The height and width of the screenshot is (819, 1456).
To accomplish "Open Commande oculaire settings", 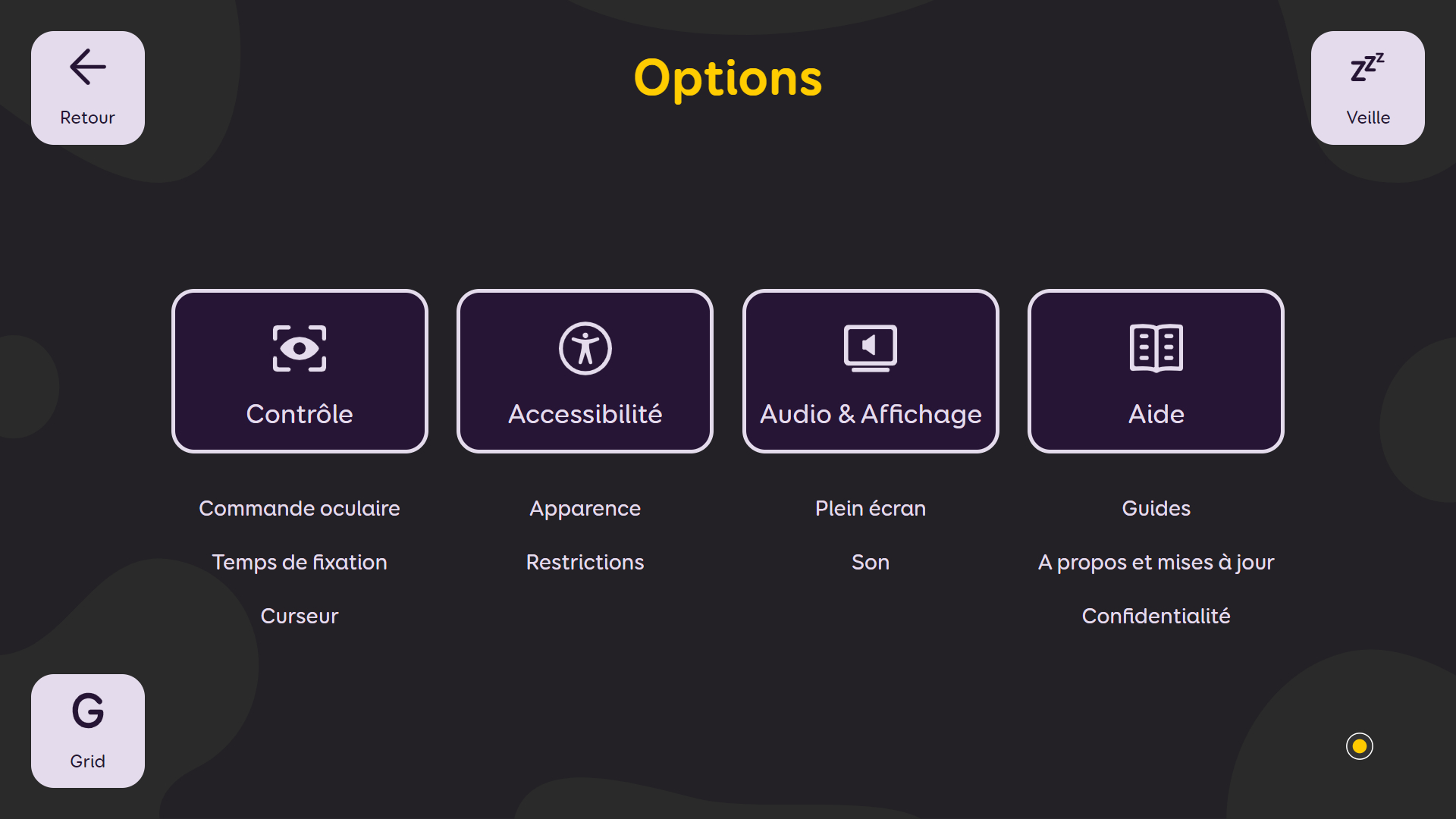I will point(300,508).
